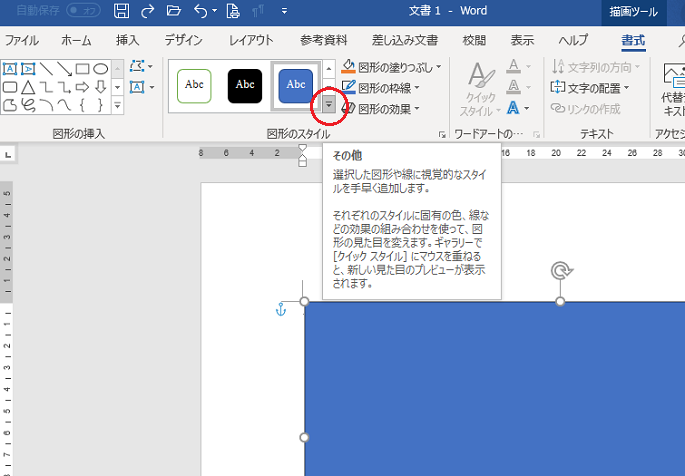Click the Save icon in quick access toolbar
Viewport: 685px width, 476px height.
tap(121, 12)
